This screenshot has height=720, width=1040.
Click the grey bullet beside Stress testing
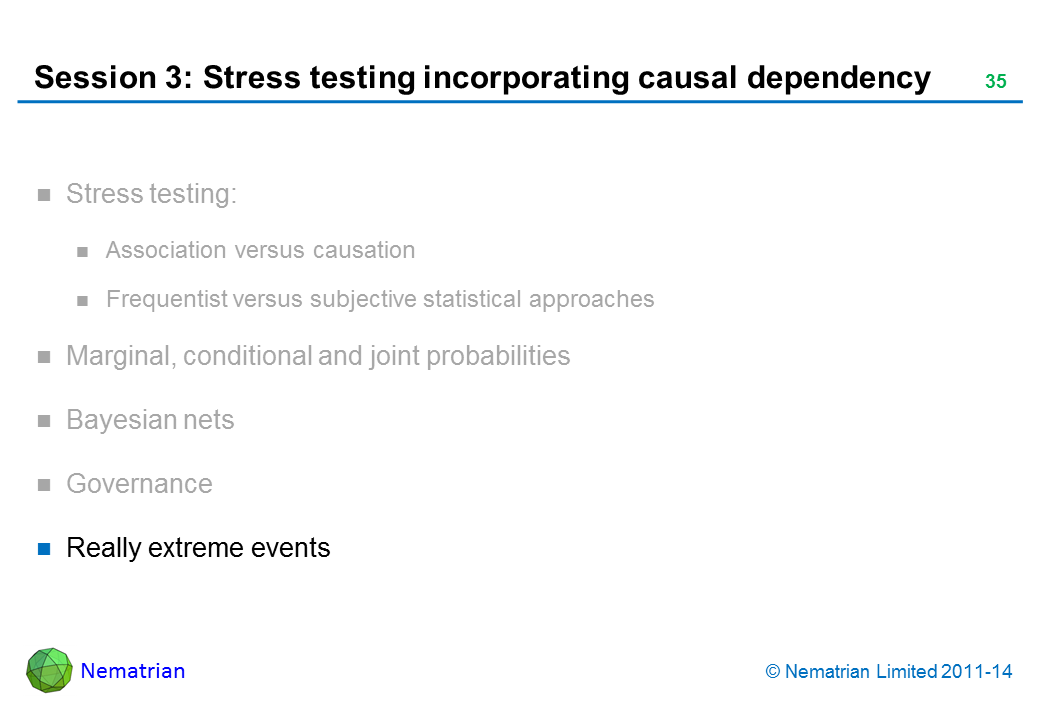[44, 195]
